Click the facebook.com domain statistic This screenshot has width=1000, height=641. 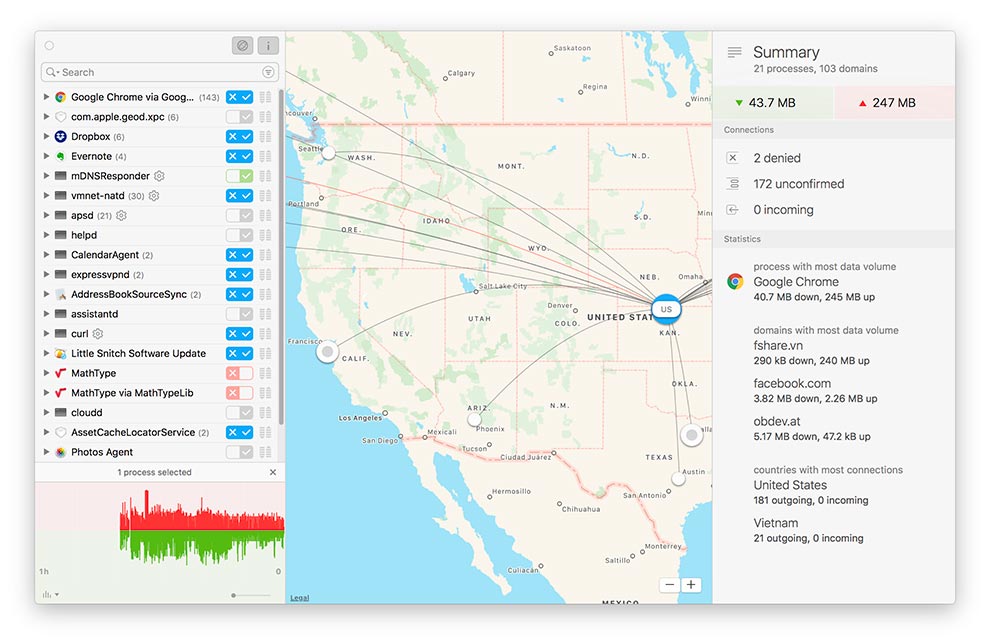click(815, 390)
